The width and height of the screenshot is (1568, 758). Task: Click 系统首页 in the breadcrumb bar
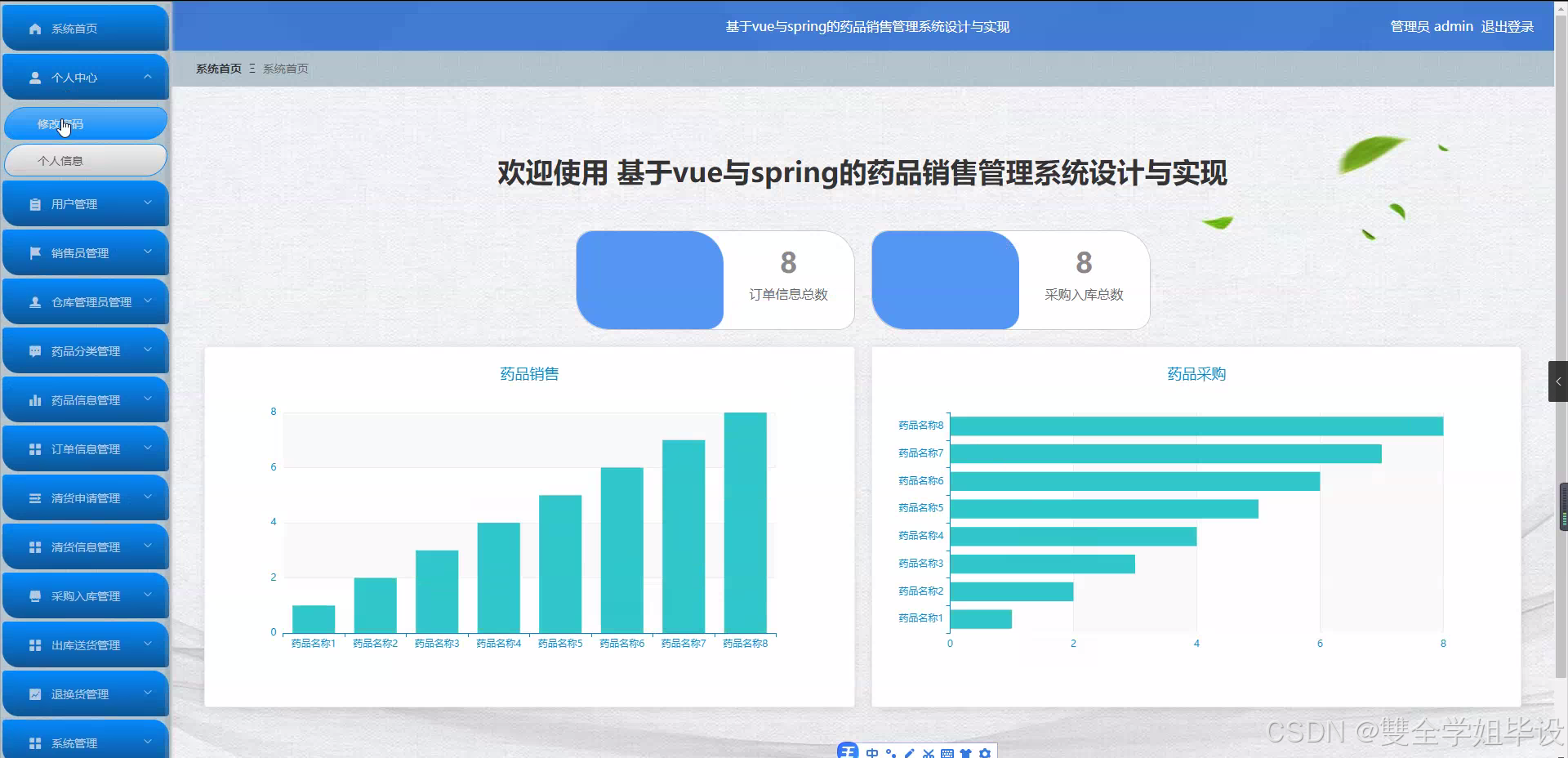pos(218,69)
